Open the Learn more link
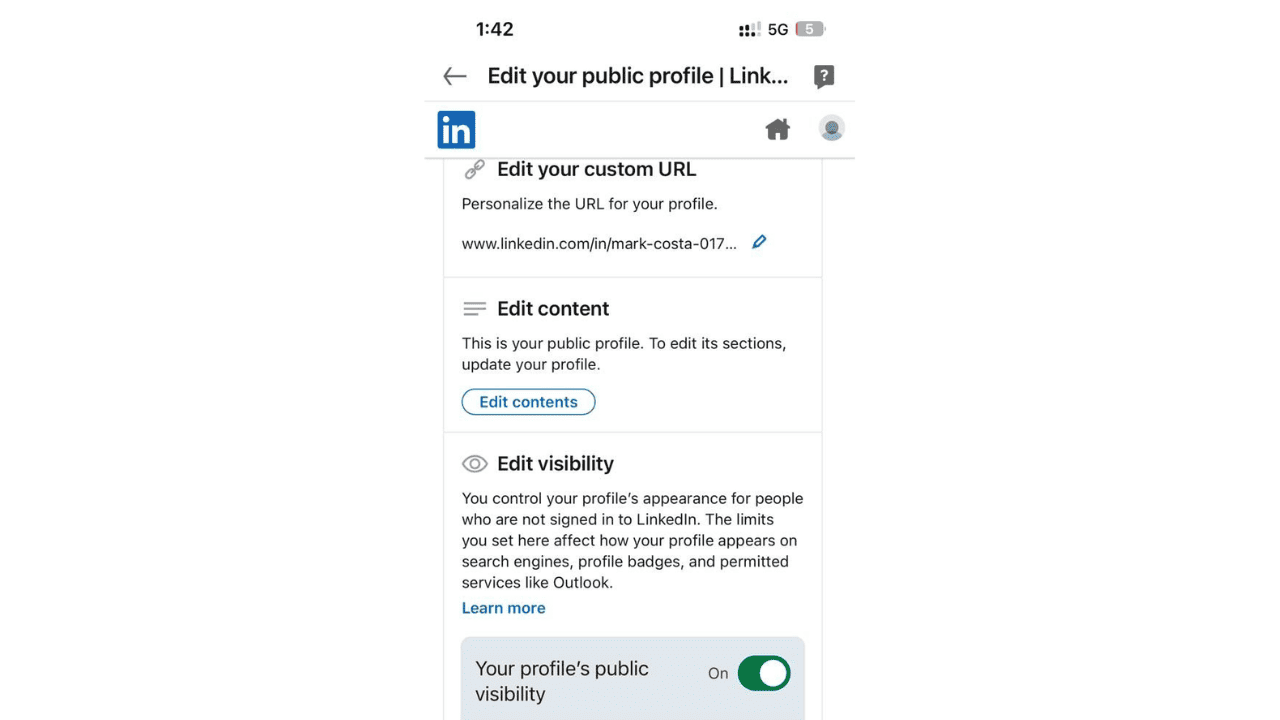 (503, 607)
